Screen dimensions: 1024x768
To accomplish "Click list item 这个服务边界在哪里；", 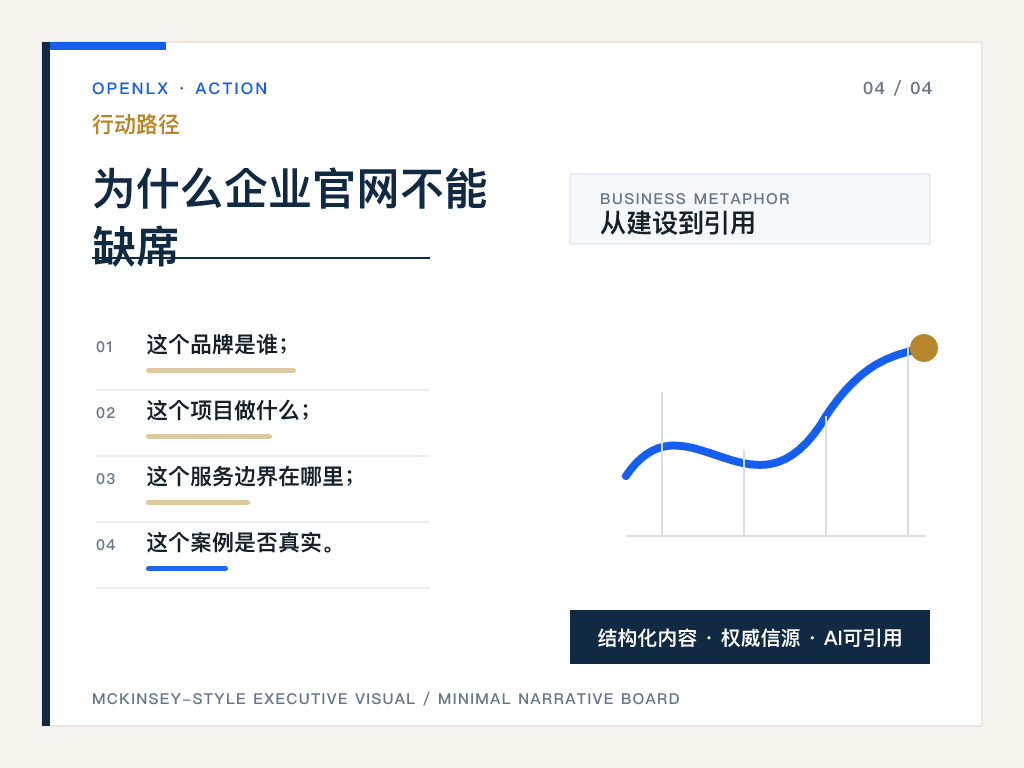I will [251, 477].
